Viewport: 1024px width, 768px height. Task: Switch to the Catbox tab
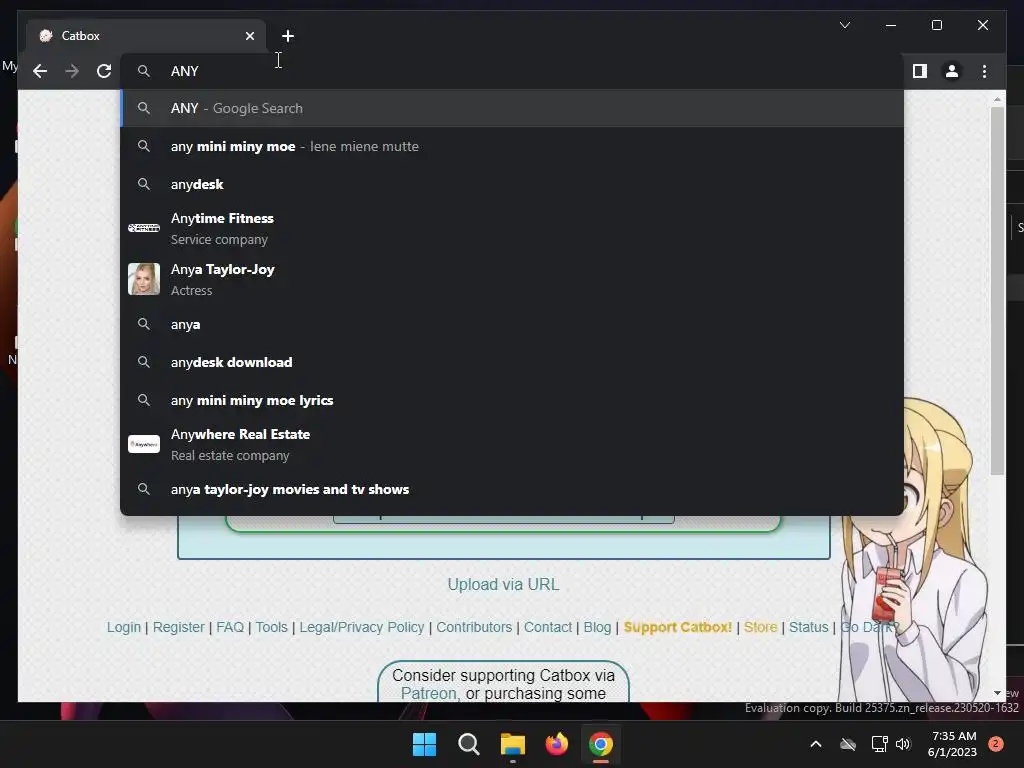145,36
